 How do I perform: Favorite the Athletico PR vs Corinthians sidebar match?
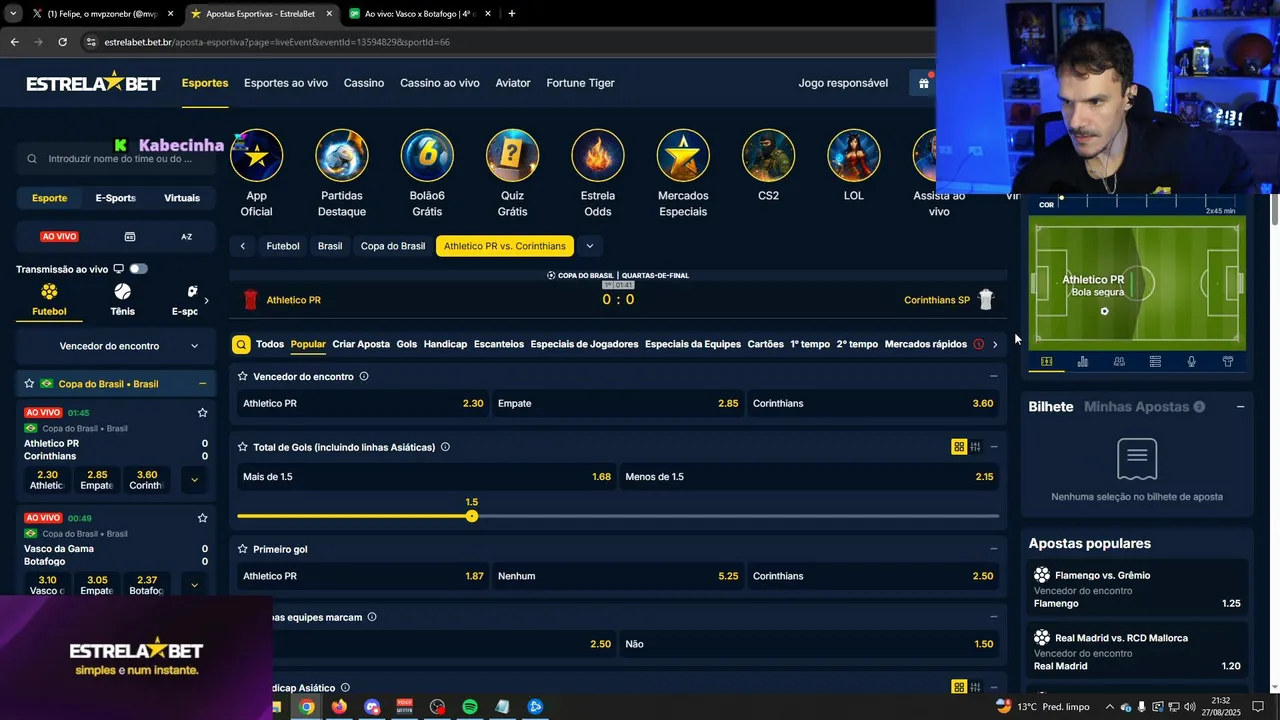[202, 412]
